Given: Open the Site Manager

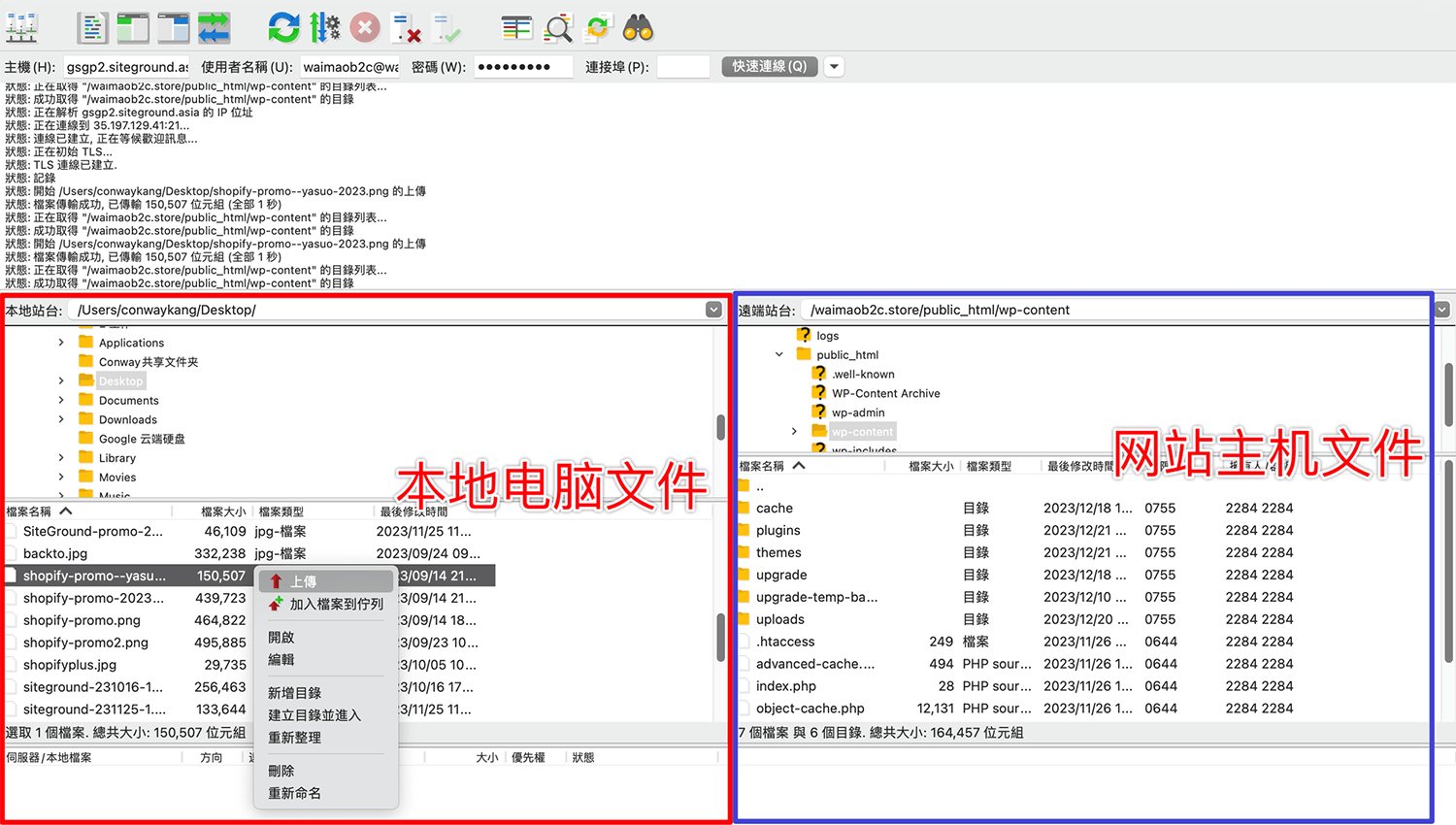Looking at the screenshot, I should click(x=21, y=27).
